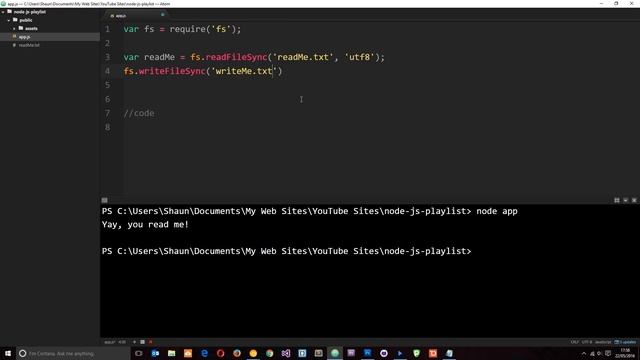Close the terminal panel

[x=634, y=200]
